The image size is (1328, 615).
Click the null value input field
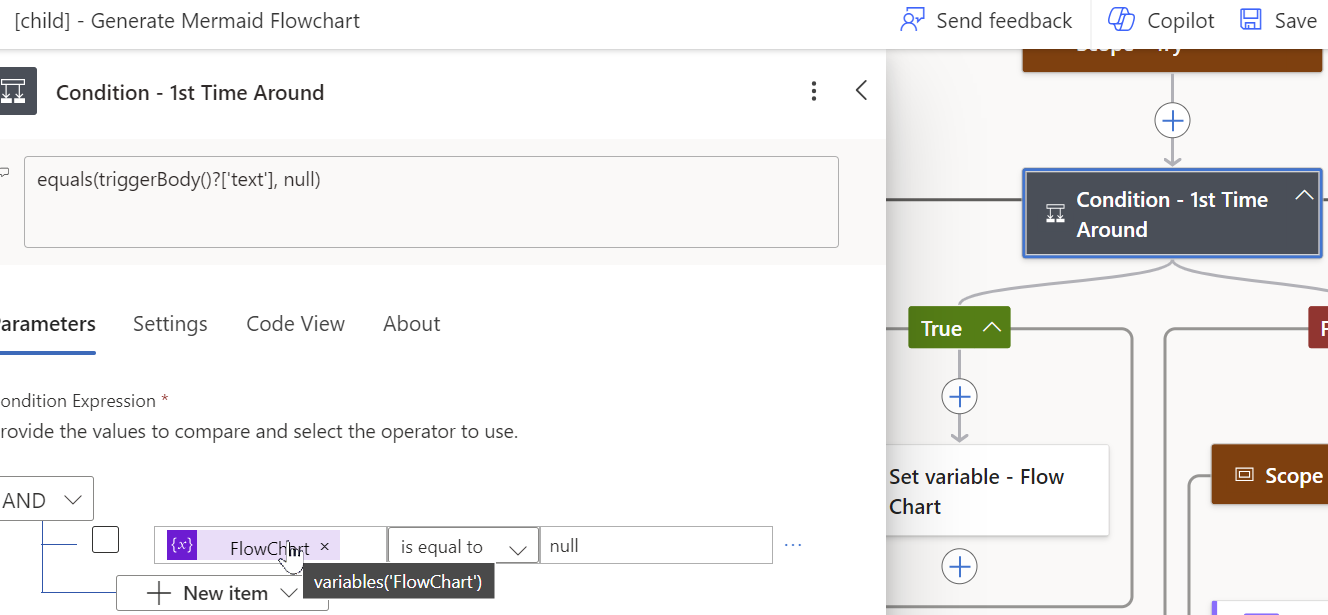(655, 546)
